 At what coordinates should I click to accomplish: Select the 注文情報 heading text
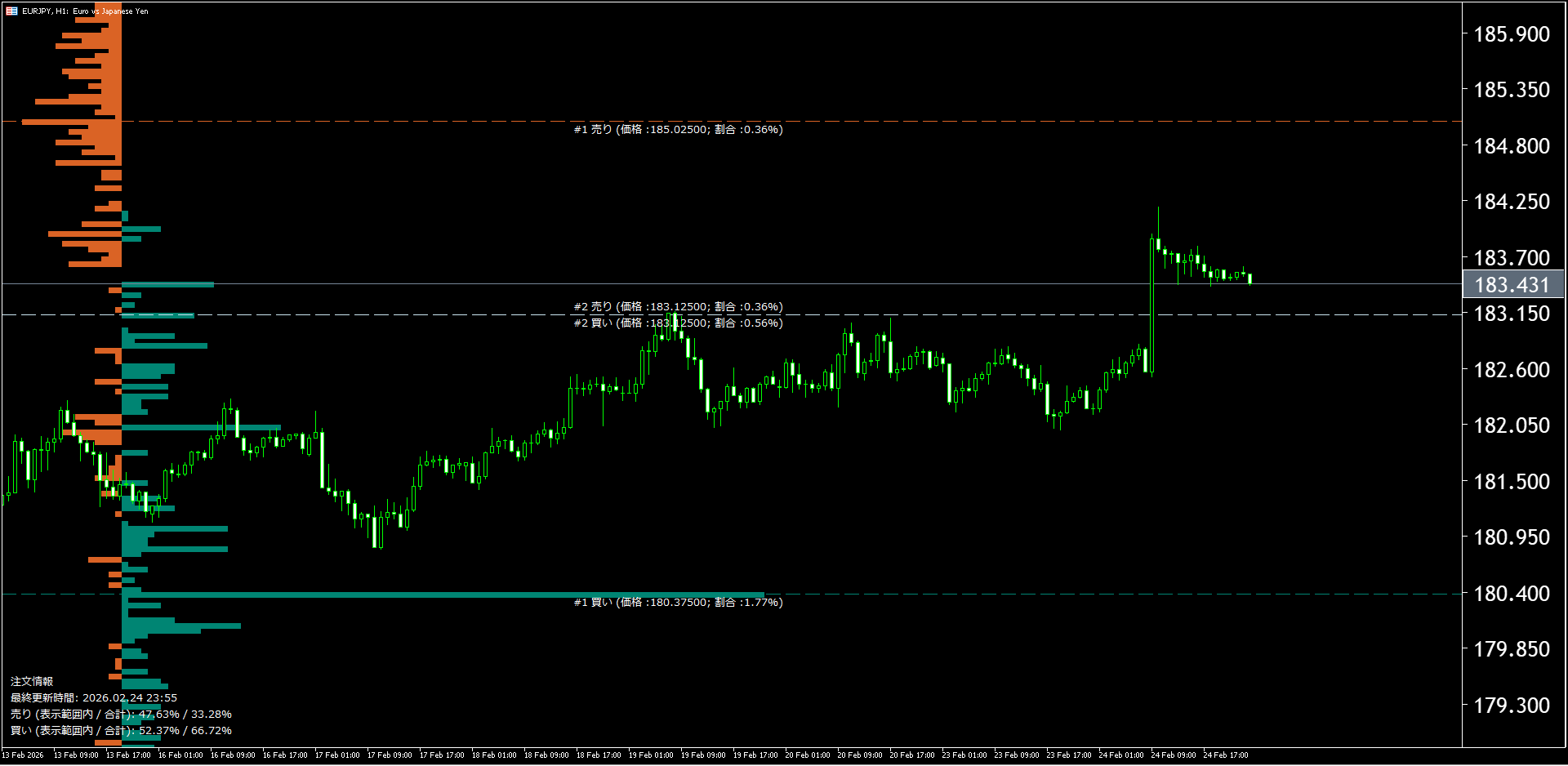tap(32, 681)
